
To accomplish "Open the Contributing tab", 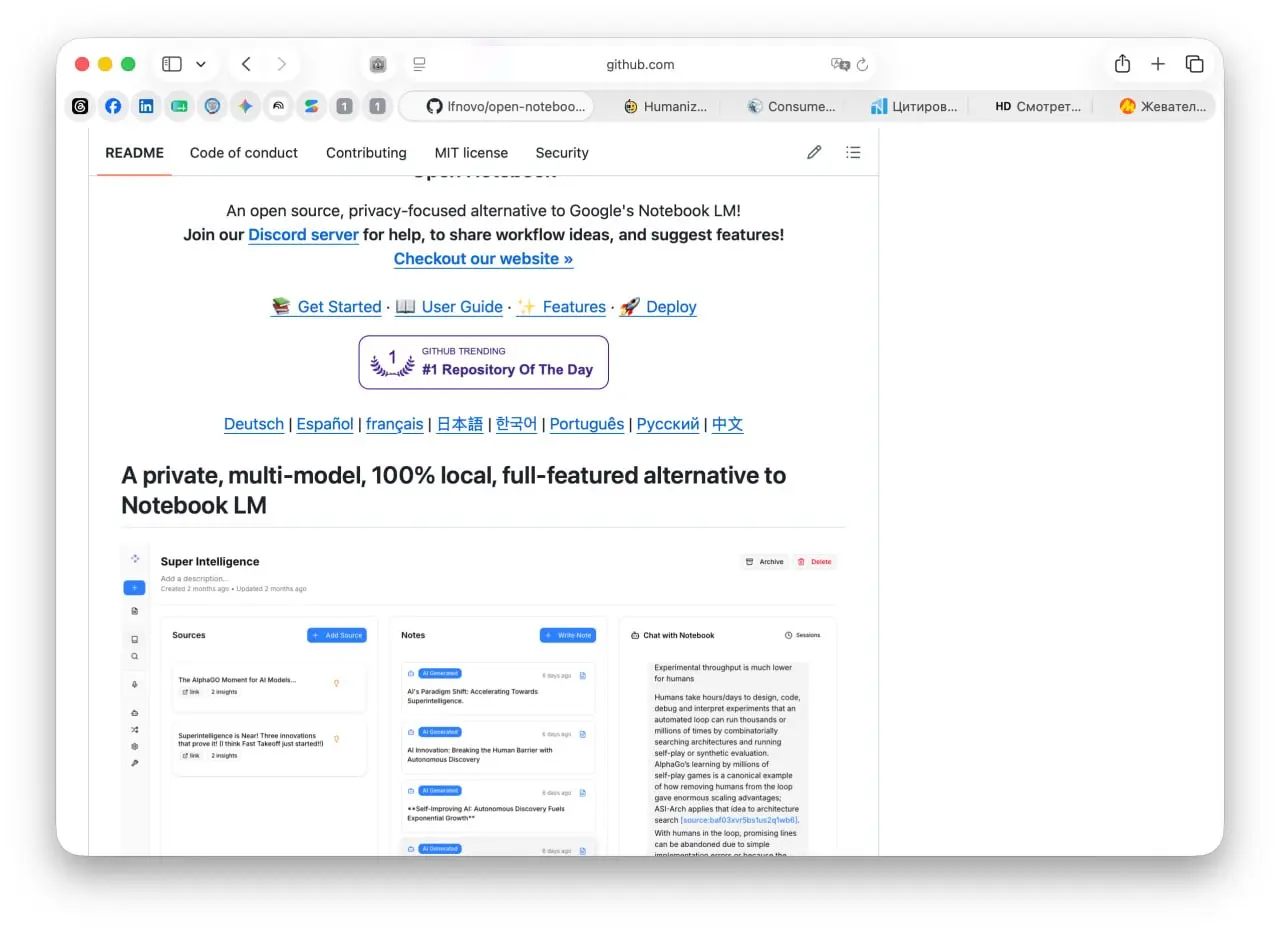I will pyautogui.click(x=366, y=153).
